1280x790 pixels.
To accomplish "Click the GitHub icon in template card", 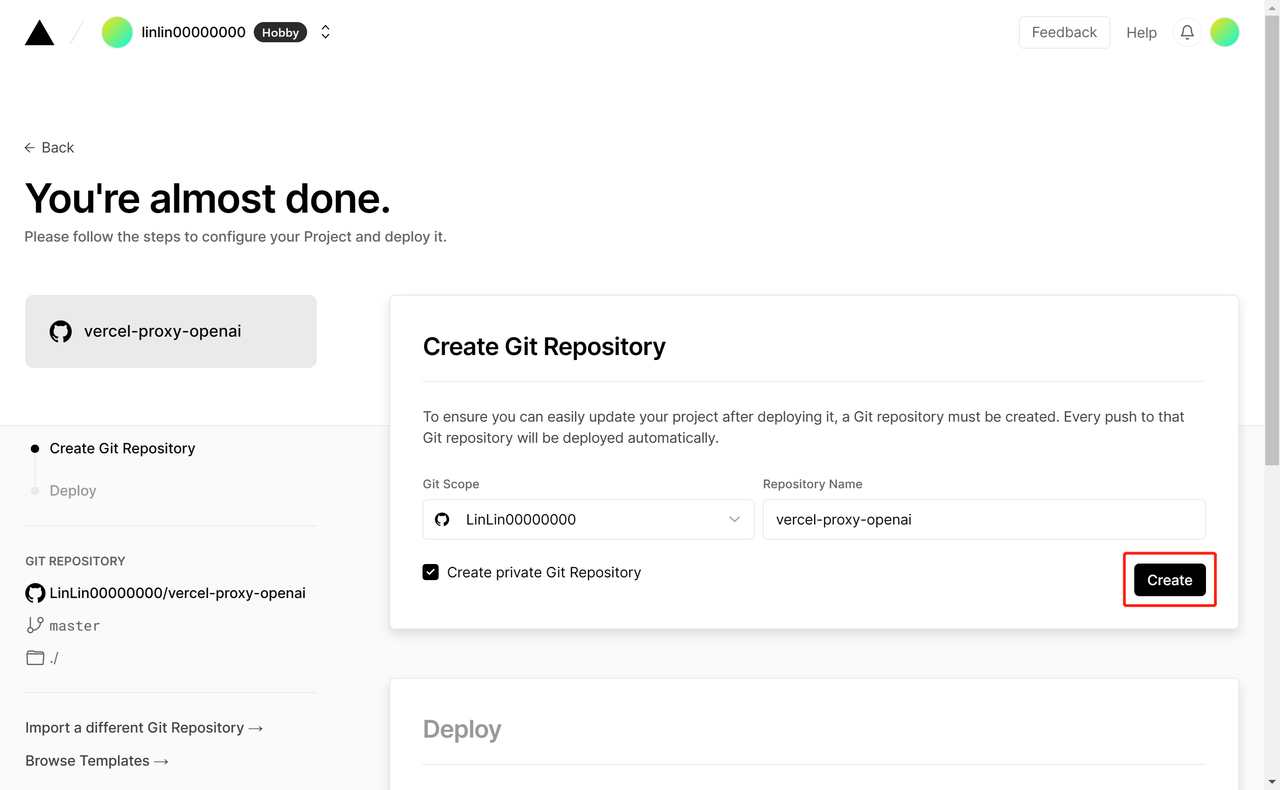I will click(x=61, y=331).
